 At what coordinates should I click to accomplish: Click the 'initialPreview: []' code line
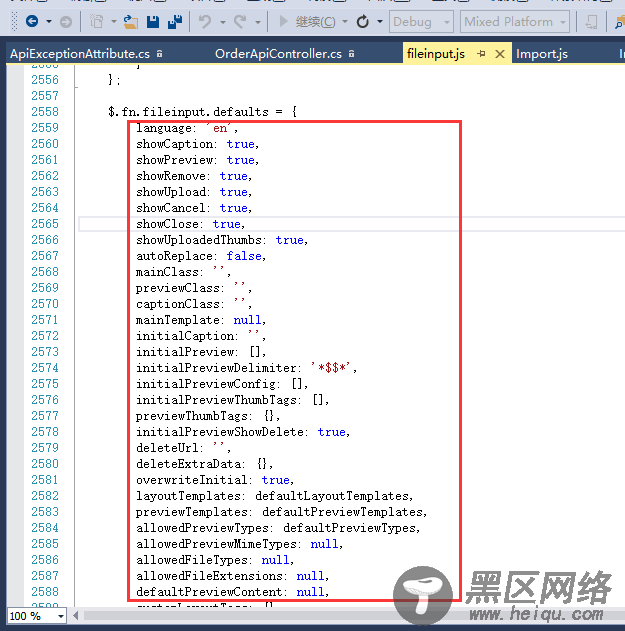[201, 352]
